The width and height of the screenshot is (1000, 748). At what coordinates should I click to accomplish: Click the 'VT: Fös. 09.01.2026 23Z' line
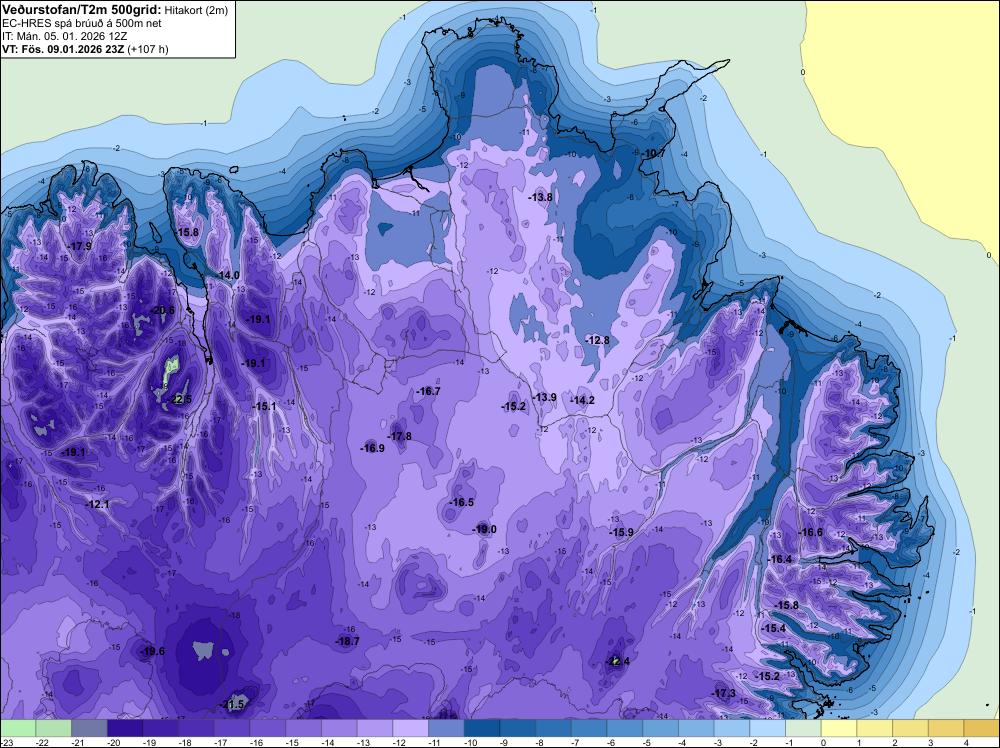point(63,49)
